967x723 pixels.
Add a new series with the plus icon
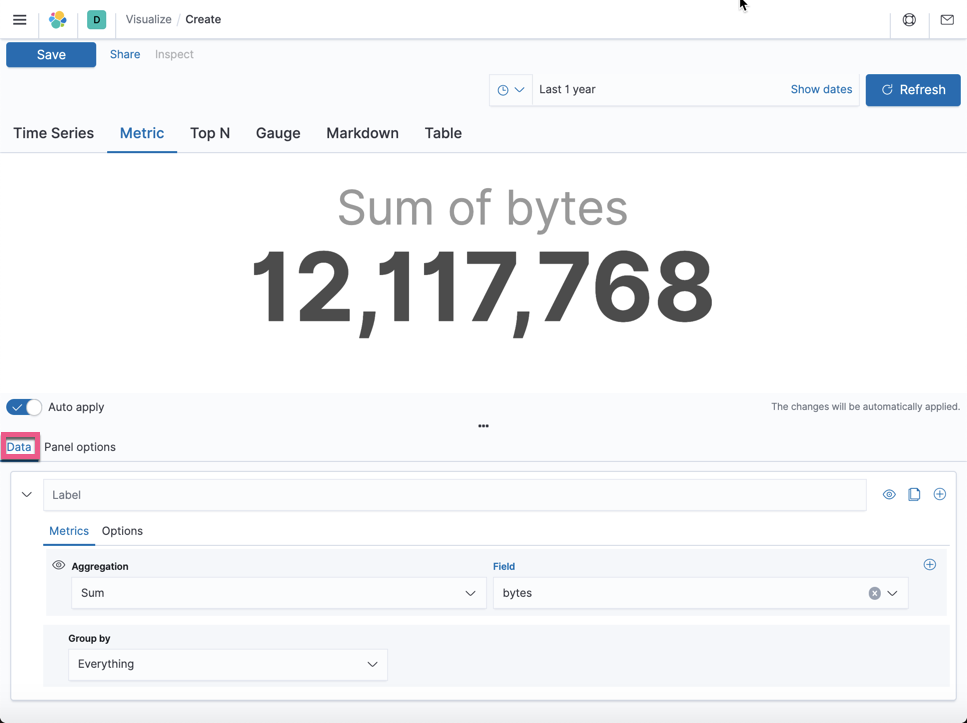pyautogui.click(x=939, y=493)
